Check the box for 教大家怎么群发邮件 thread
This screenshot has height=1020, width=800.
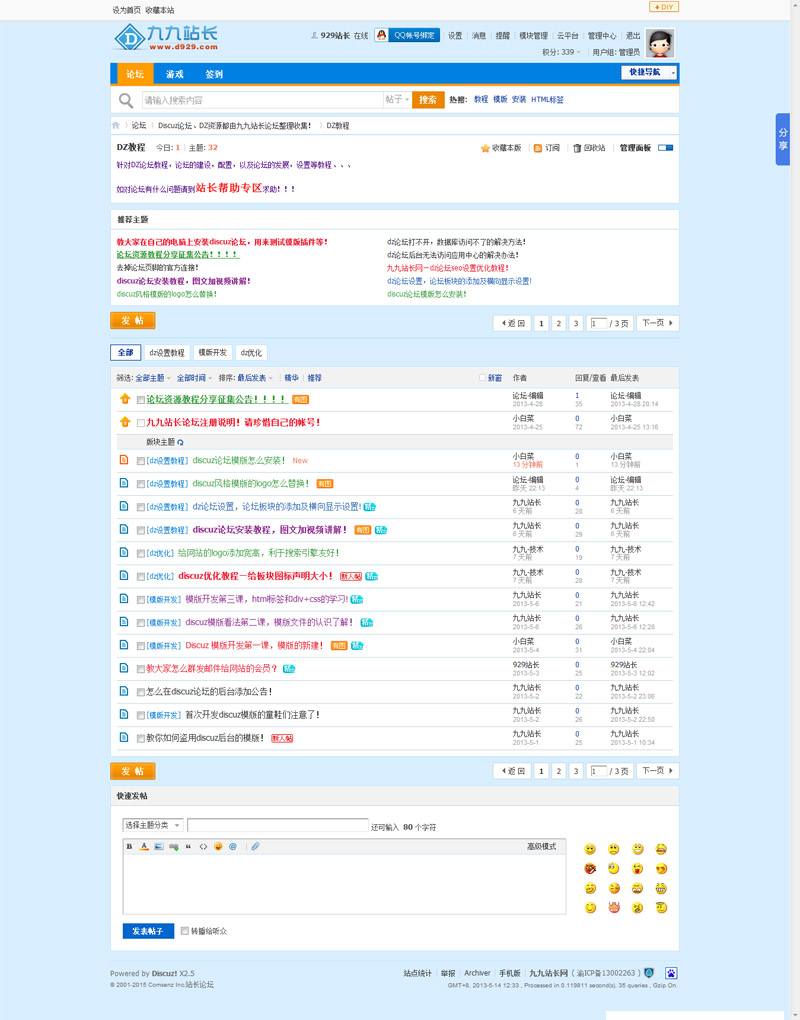pos(140,669)
